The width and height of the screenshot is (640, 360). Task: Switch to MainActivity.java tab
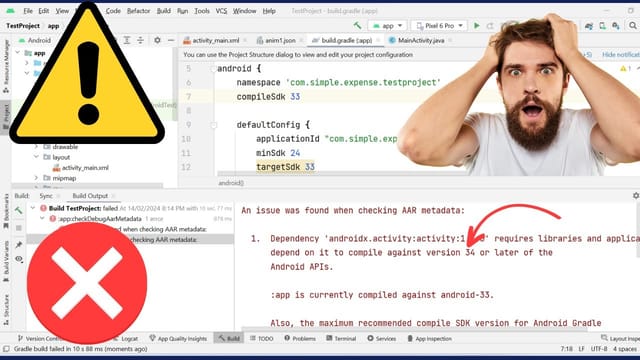pos(416,40)
